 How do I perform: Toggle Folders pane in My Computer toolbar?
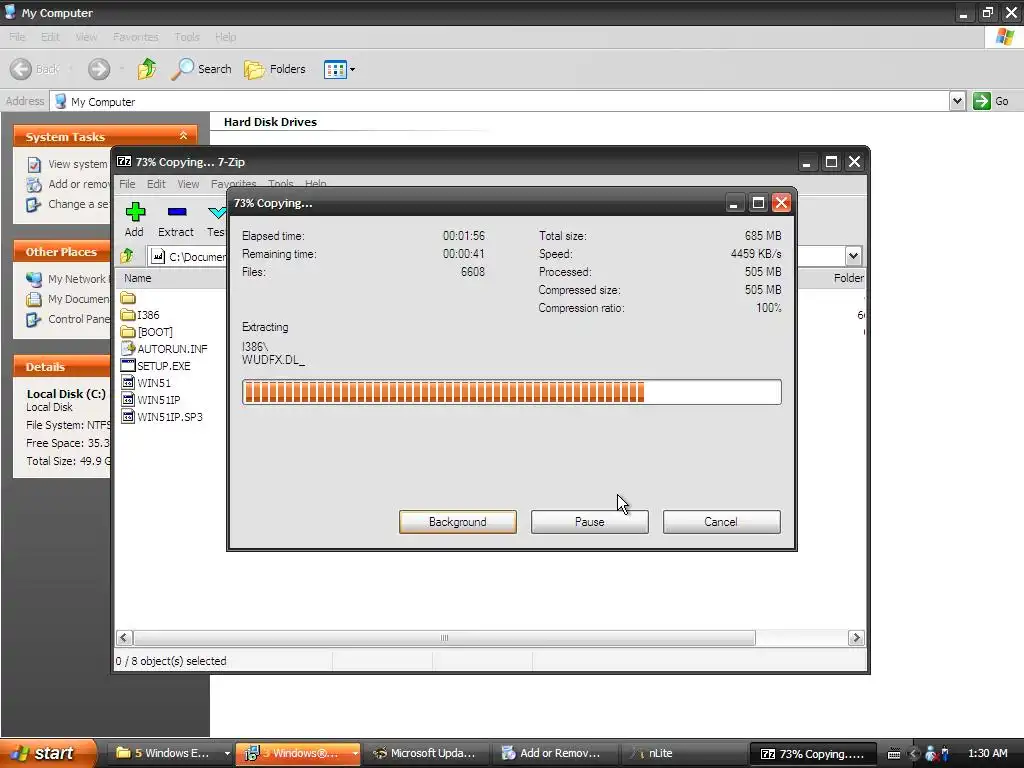tap(274, 69)
